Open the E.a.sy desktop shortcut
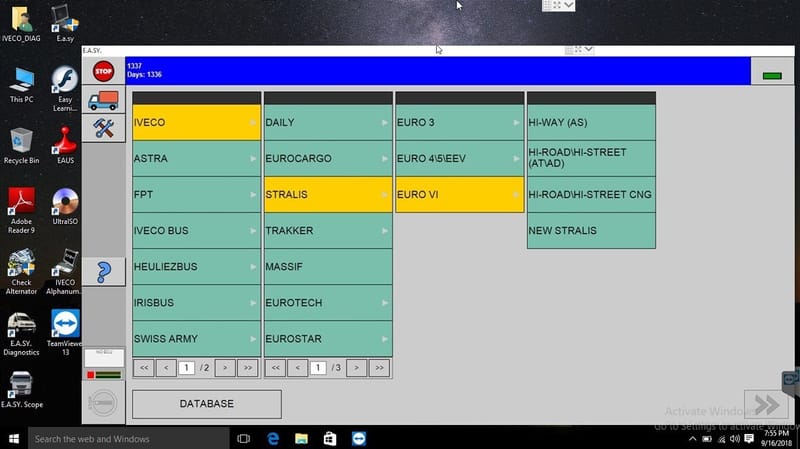Viewport: 800px width, 449px height. pyautogui.click(x=65, y=24)
